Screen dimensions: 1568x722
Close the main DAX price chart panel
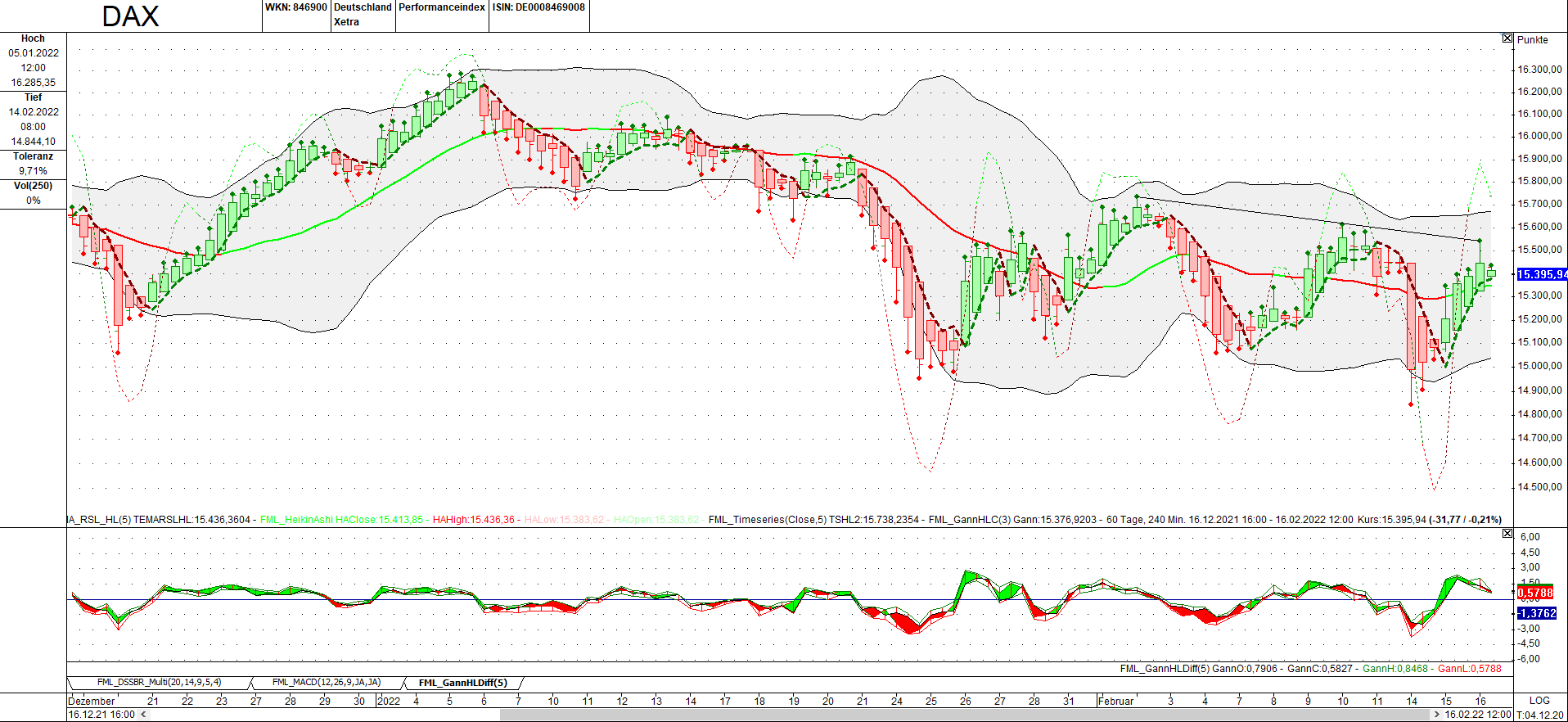(x=1507, y=38)
